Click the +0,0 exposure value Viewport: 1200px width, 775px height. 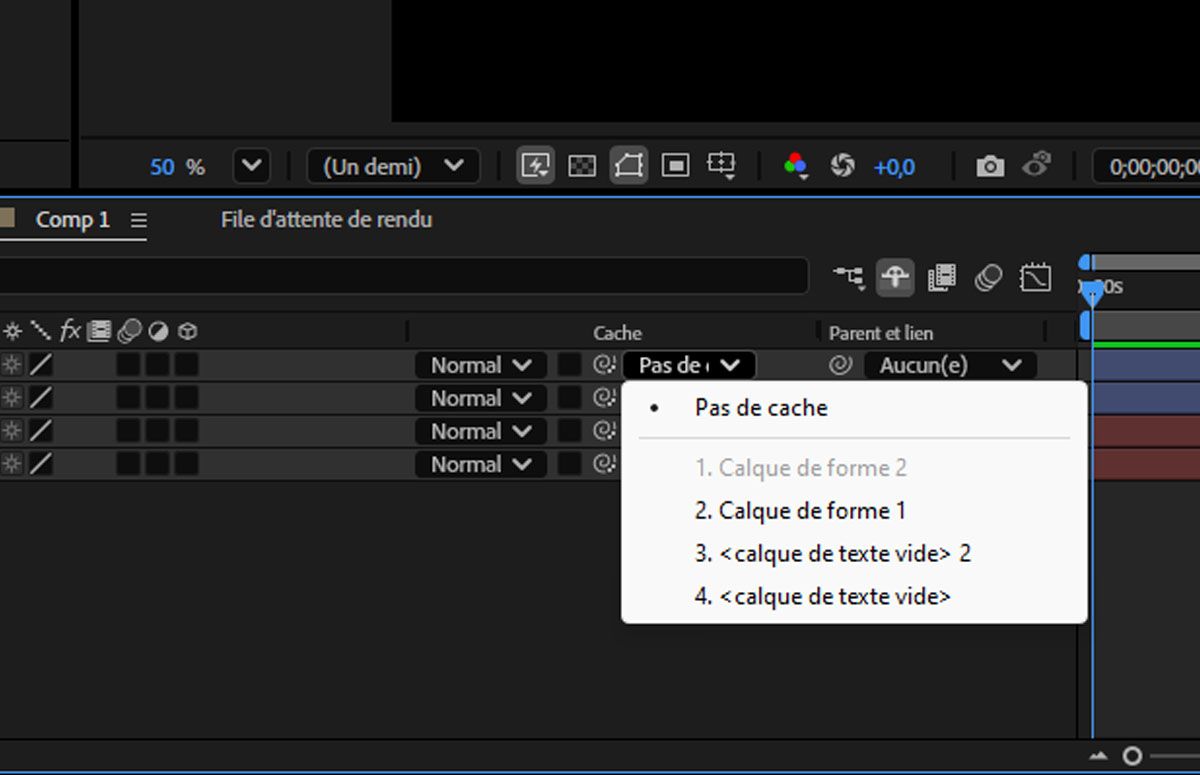click(894, 167)
